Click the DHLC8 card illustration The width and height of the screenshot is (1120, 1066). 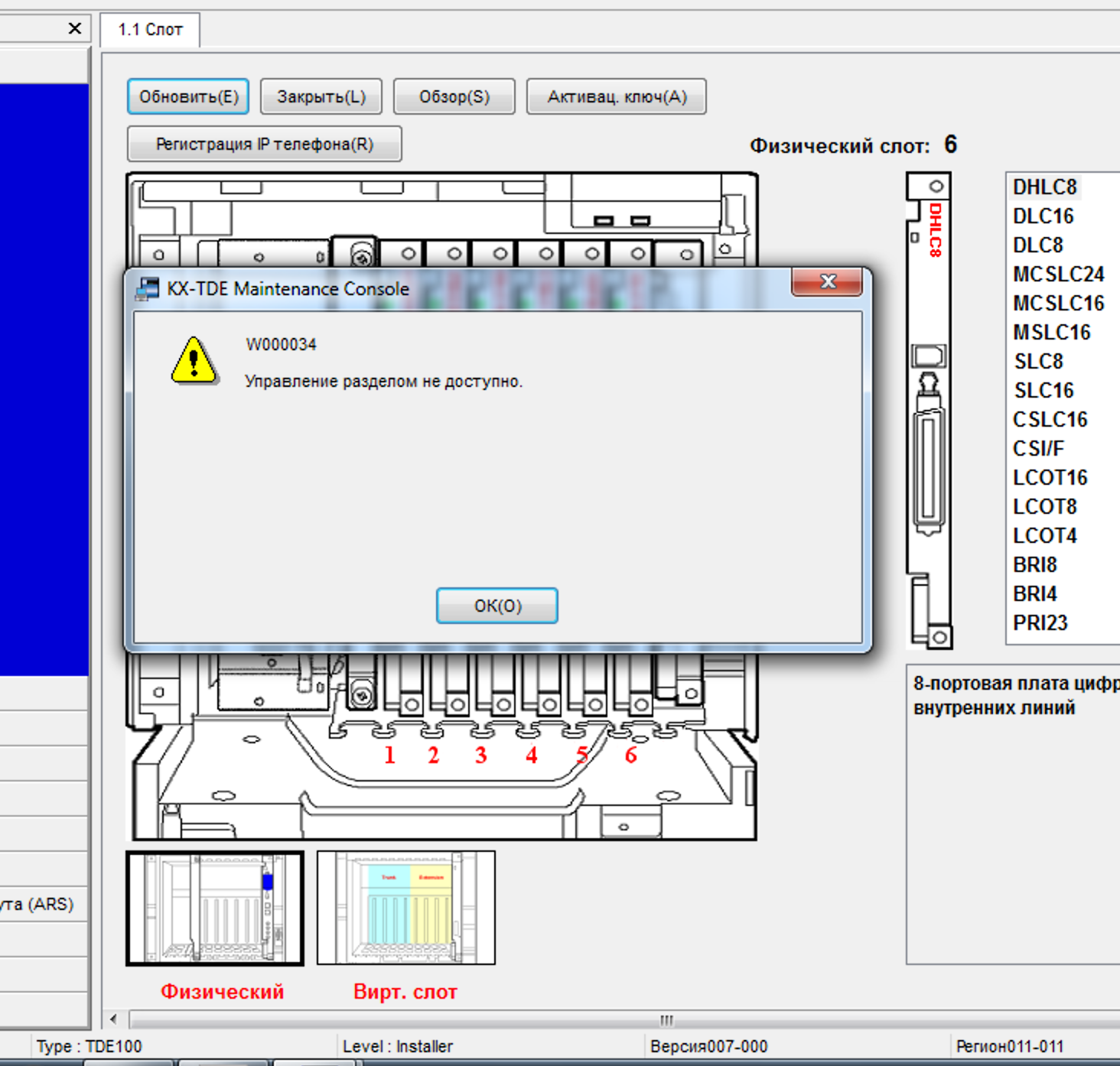(929, 411)
